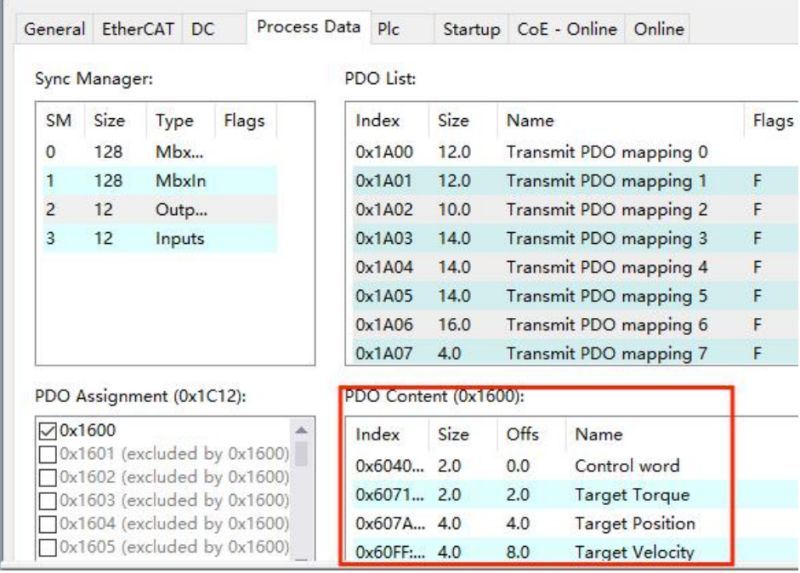The width and height of the screenshot is (800, 573).
Task: Click PDO Content Offs column header
Action: (x=532, y=434)
